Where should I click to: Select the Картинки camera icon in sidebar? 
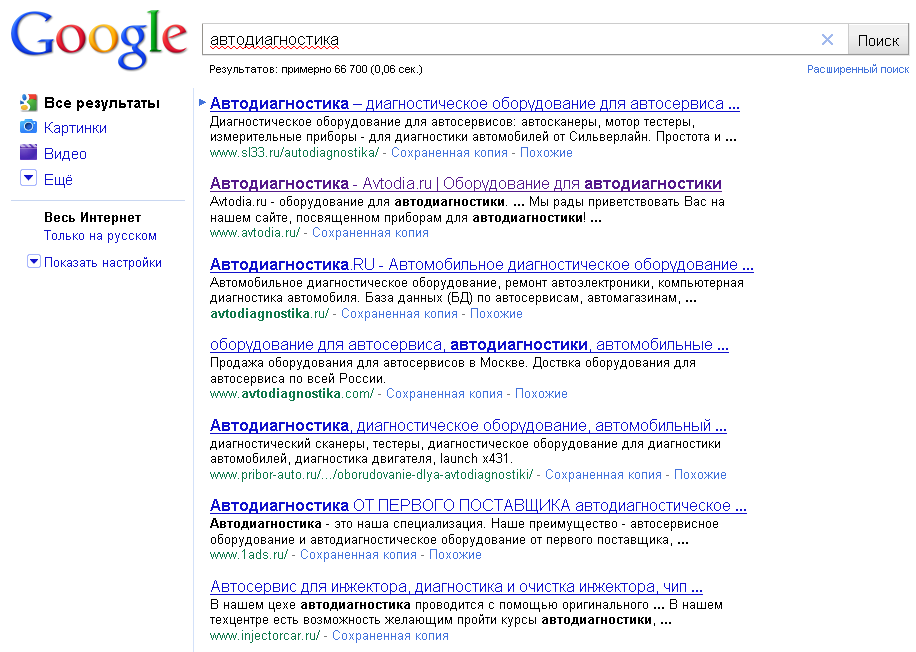(30, 127)
